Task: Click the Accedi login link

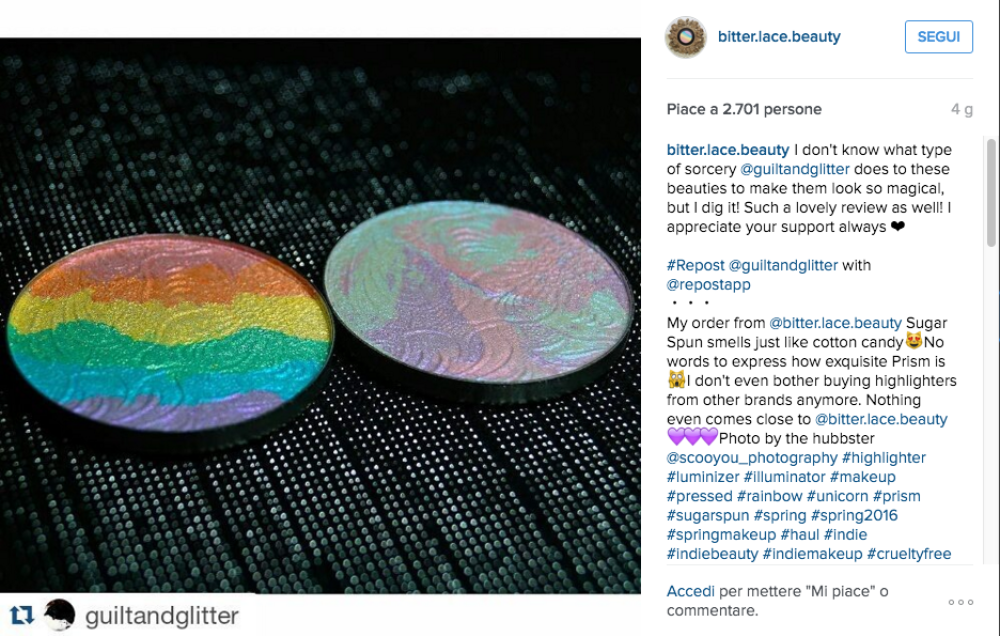Action: [x=691, y=591]
